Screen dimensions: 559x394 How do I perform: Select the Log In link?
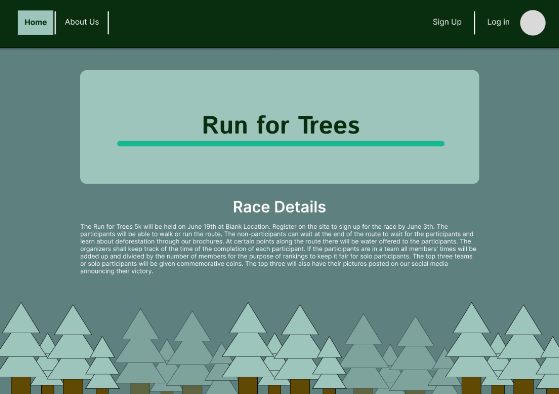(x=498, y=22)
